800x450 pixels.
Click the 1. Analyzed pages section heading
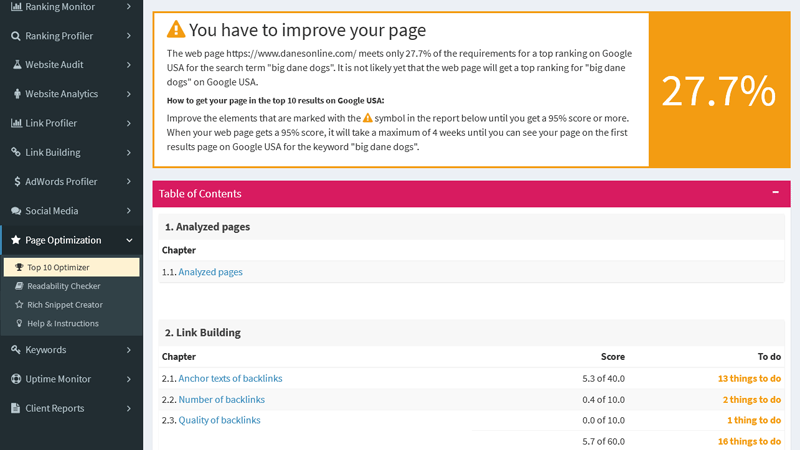click(x=207, y=227)
